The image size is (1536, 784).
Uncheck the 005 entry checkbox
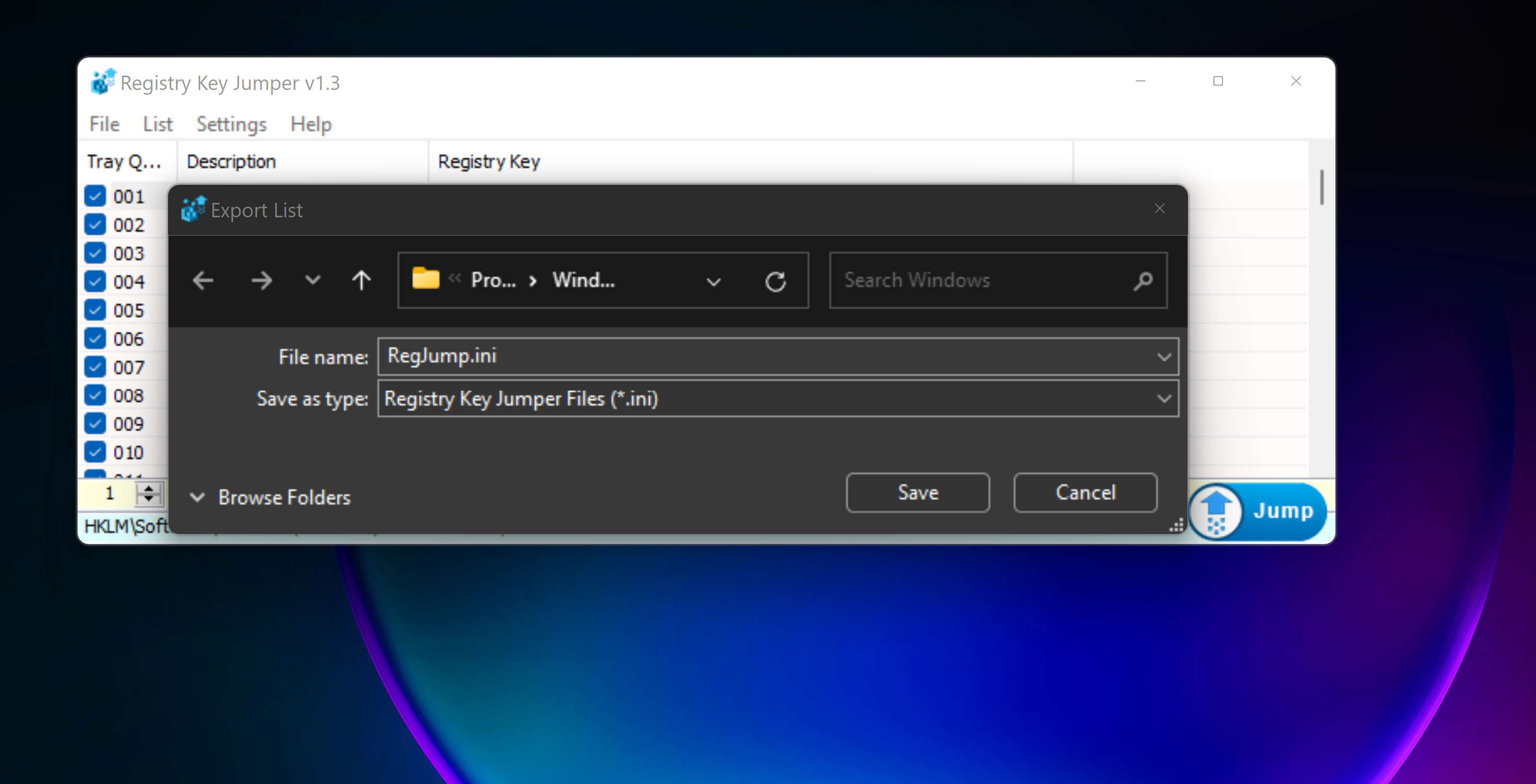point(95,309)
